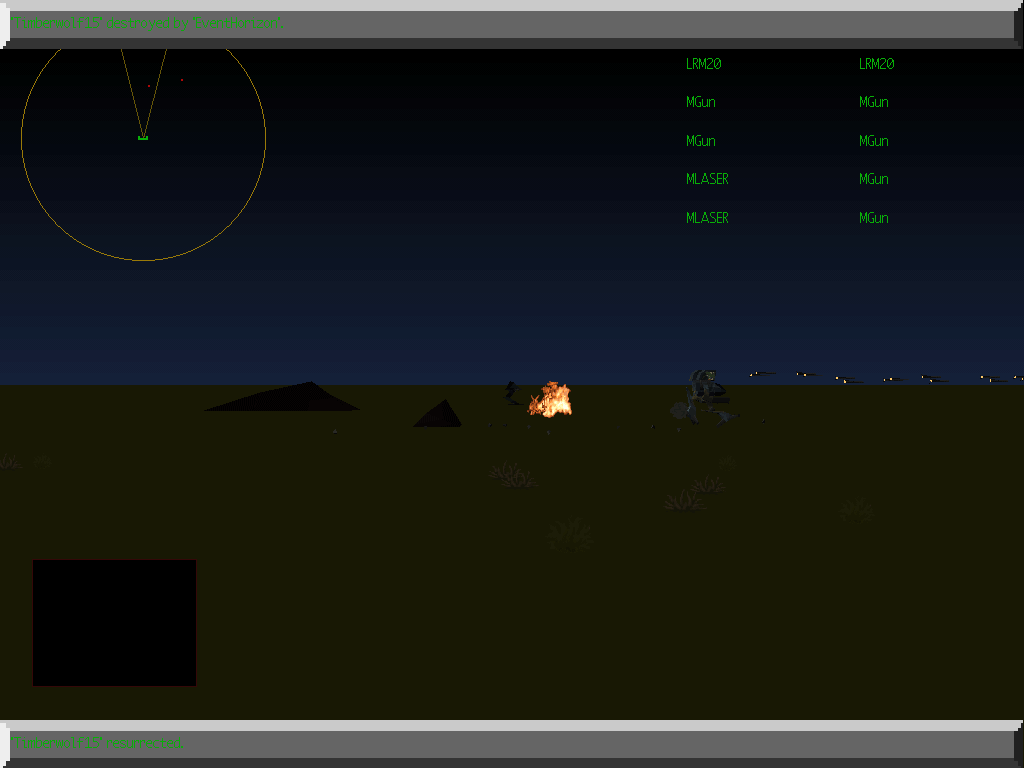Select the bottom MGun in right column

(871, 217)
